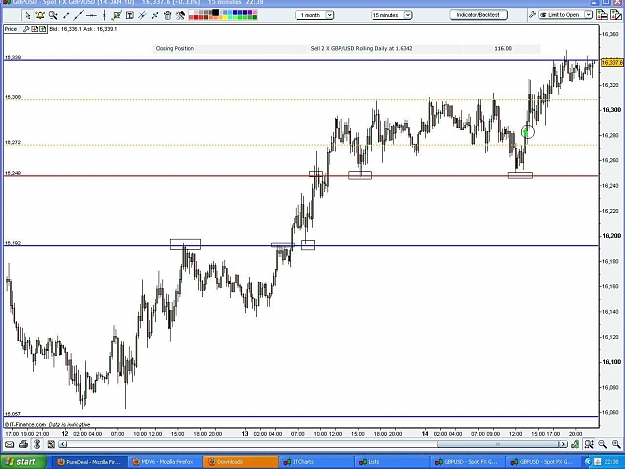Click the Price panel label
Screen dimensions: 625x469
11,29
